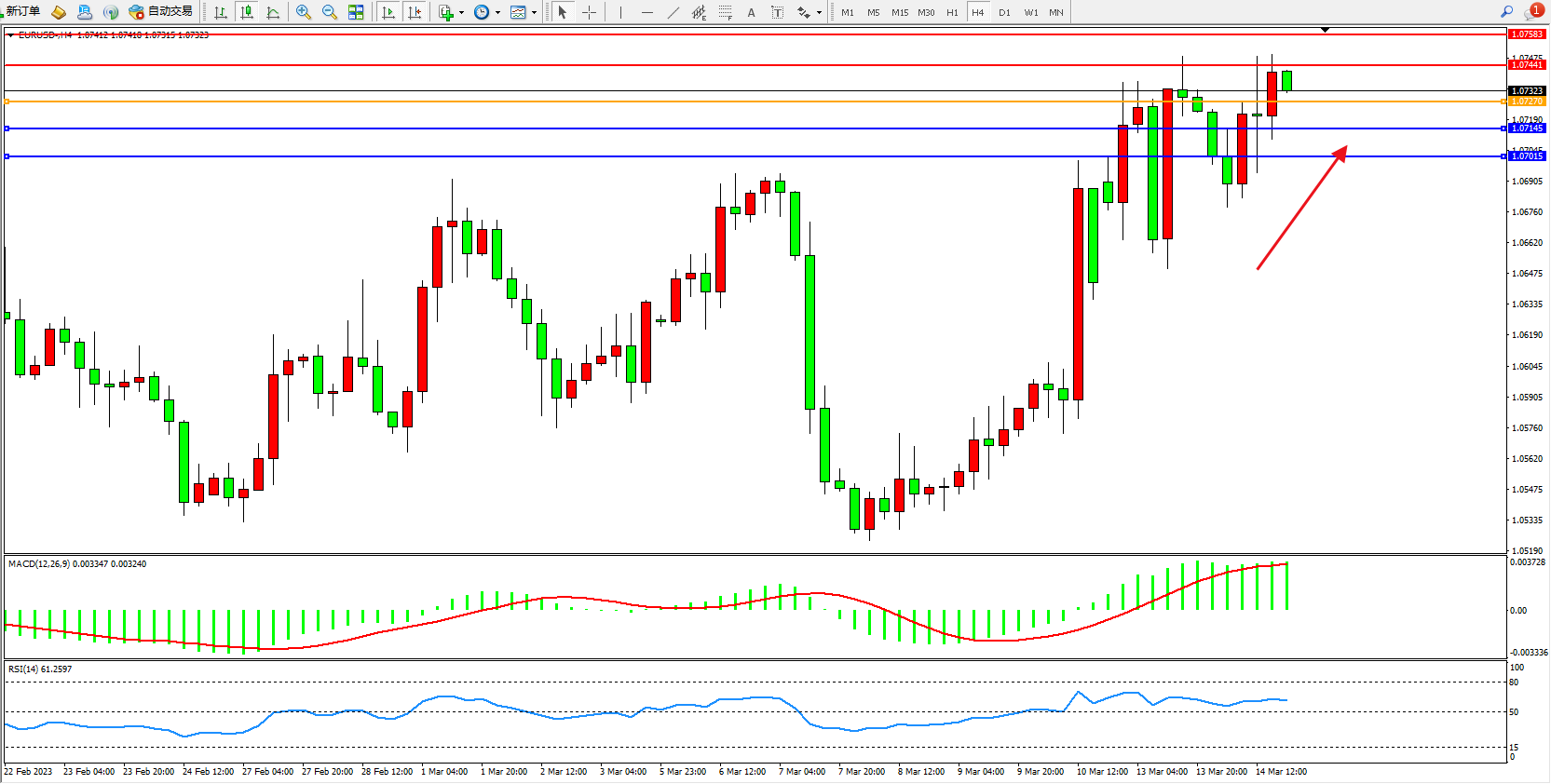Click the zoom out magnifier icon
Screen dimensions: 1551x784
(x=329, y=12)
